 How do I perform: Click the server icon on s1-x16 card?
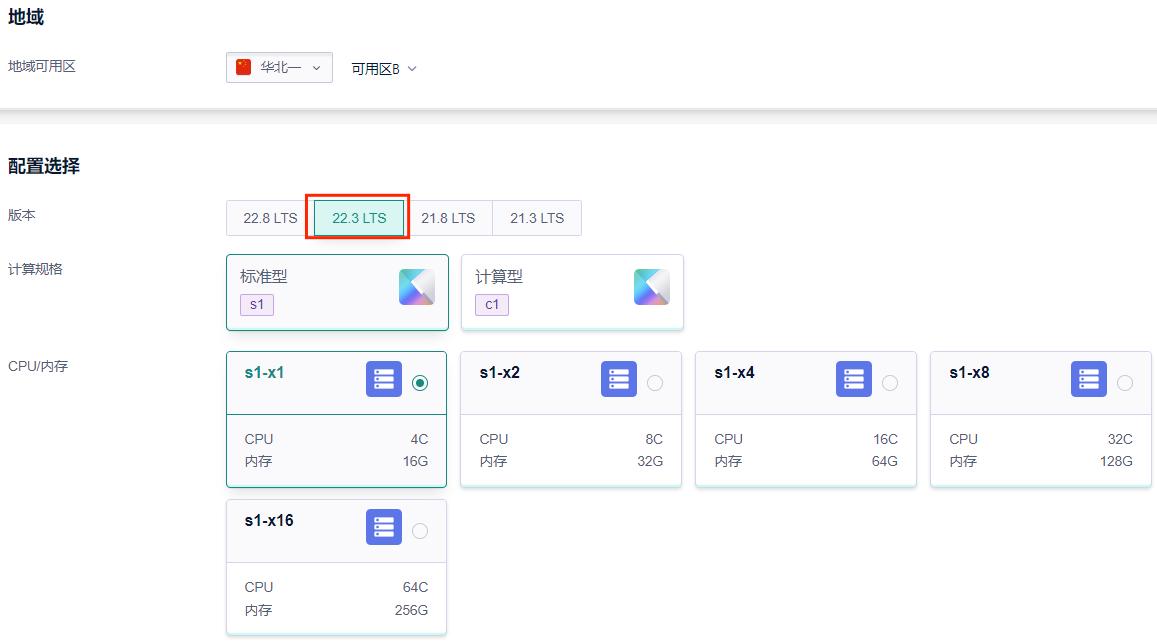click(x=383, y=528)
